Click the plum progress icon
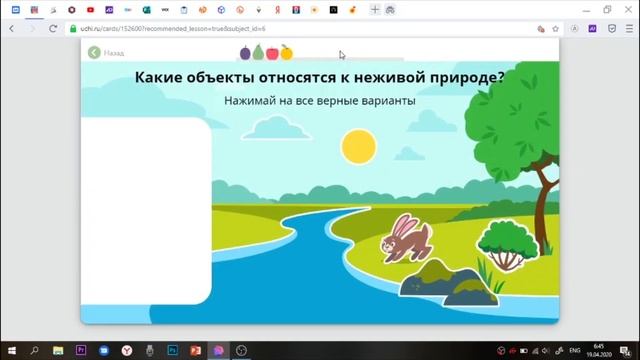Screen dimensions: 640x360 (245, 53)
